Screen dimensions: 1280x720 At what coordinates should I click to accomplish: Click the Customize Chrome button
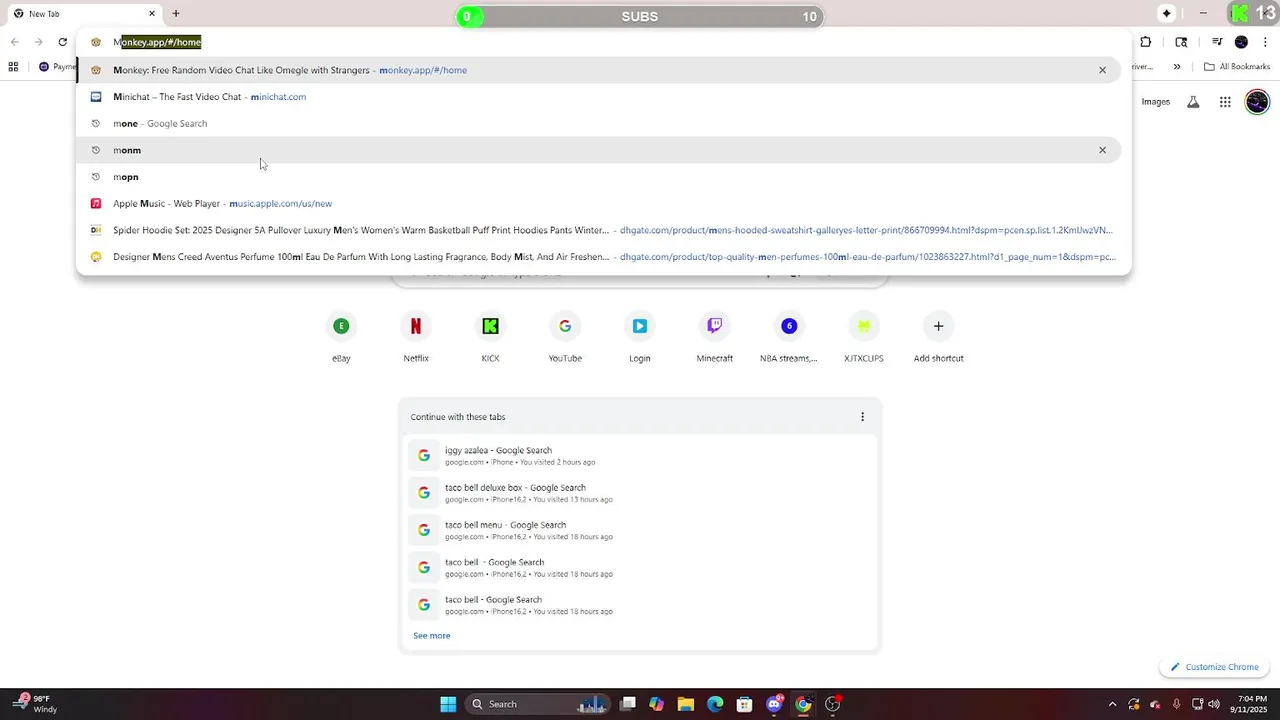[1214, 667]
